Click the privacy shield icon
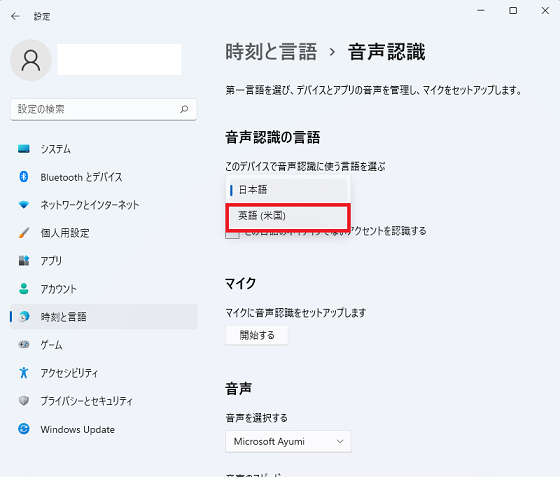Viewport: 560px width, 477px height. click(24, 401)
